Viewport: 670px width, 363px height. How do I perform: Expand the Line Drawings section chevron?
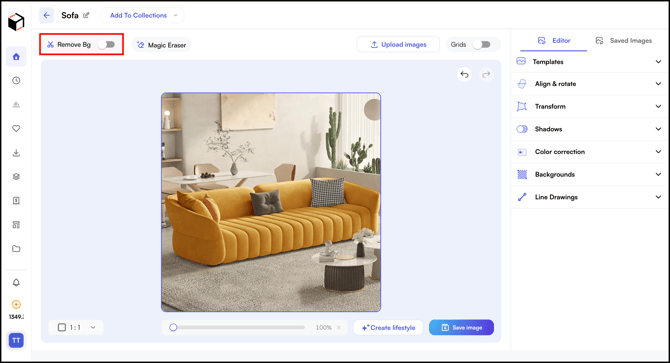pos(658,197)
